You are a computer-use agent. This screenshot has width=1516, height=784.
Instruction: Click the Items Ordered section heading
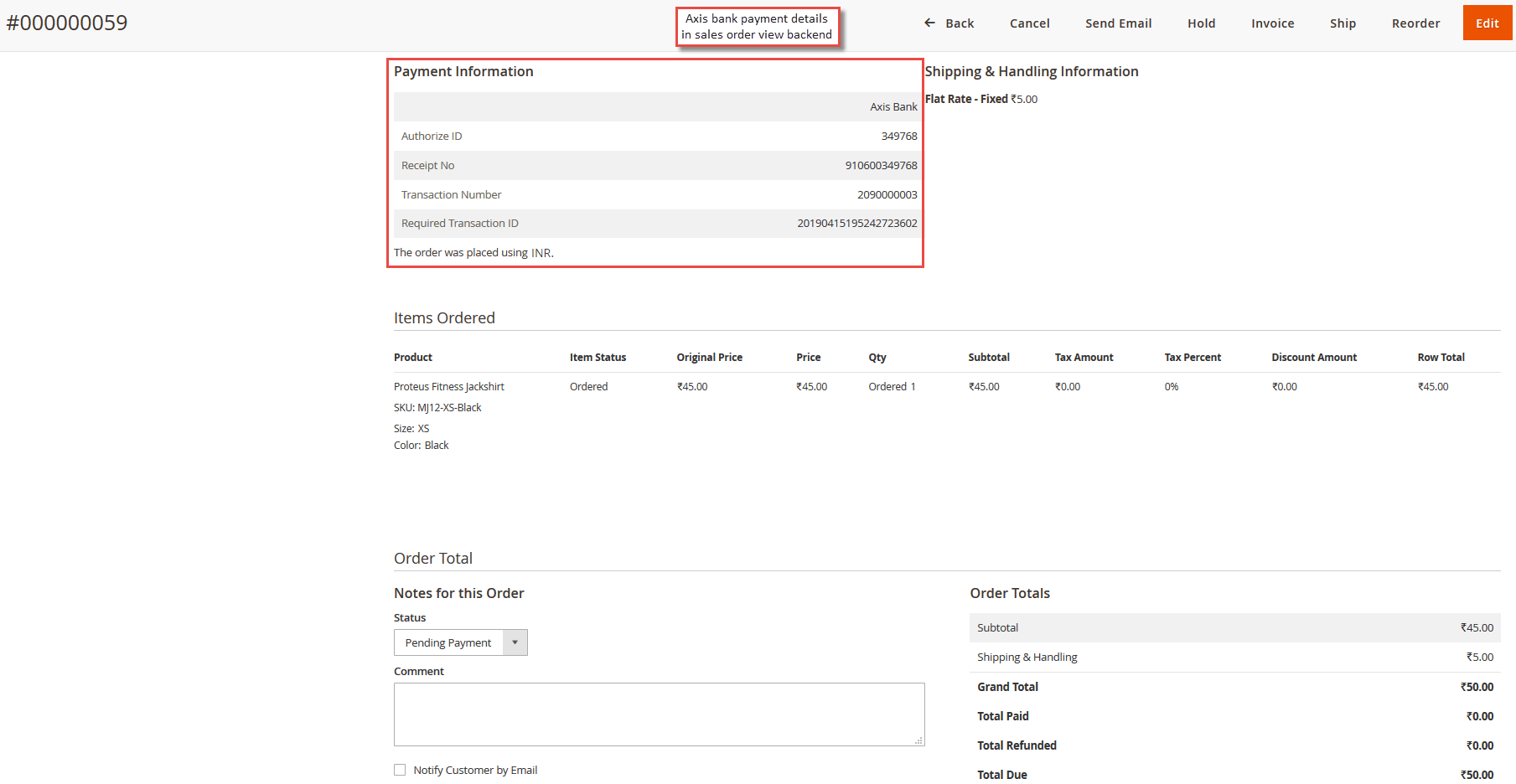point(444,317)
